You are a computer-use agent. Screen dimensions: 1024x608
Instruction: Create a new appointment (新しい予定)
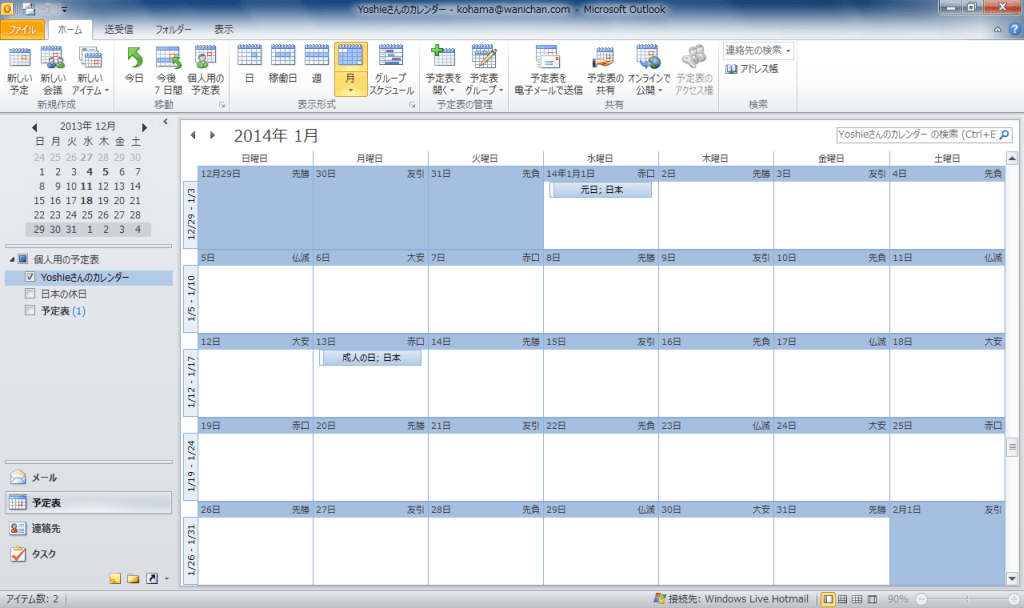point(20,71)
